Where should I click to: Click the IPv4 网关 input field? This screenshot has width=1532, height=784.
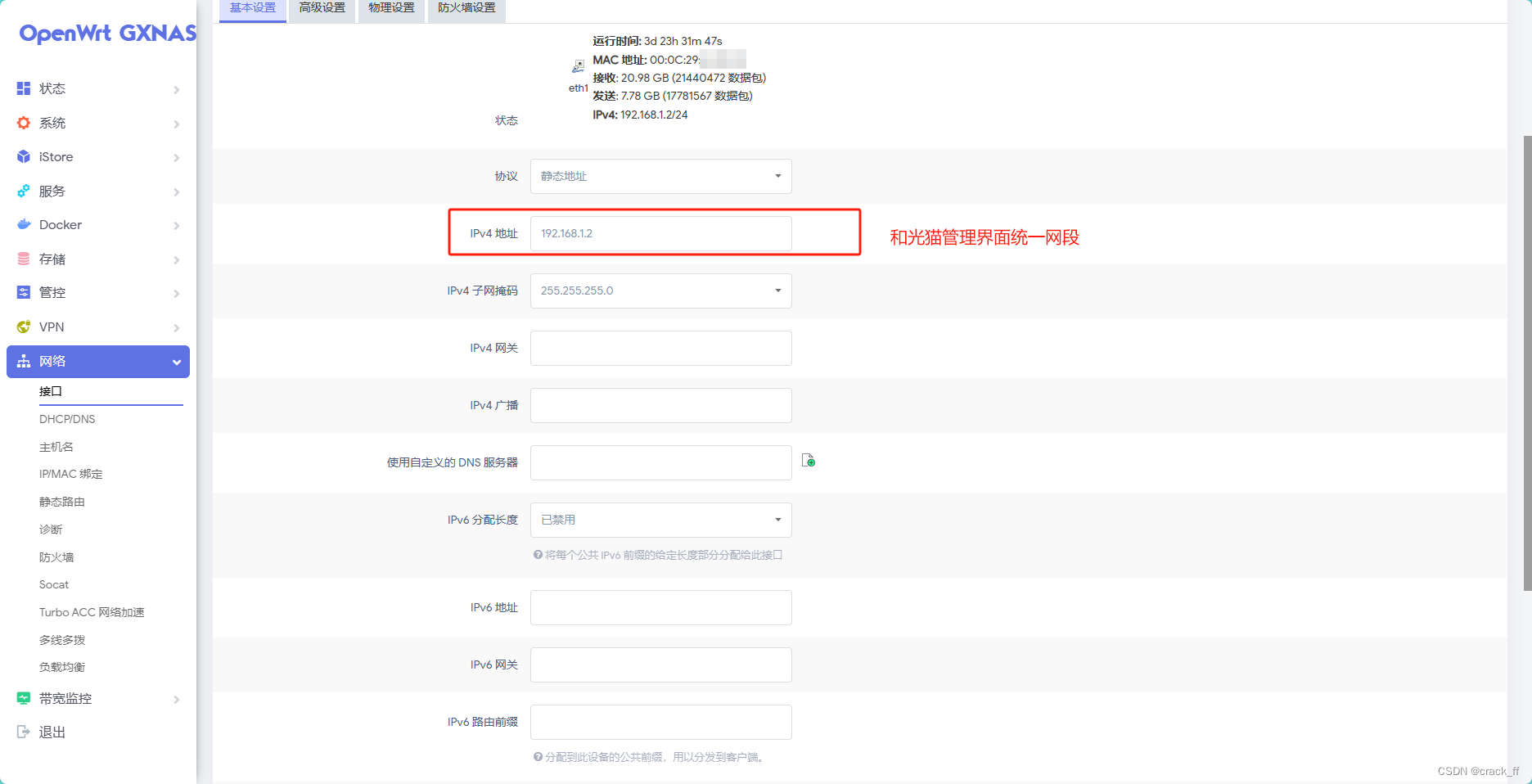click(x=661, y=348)
